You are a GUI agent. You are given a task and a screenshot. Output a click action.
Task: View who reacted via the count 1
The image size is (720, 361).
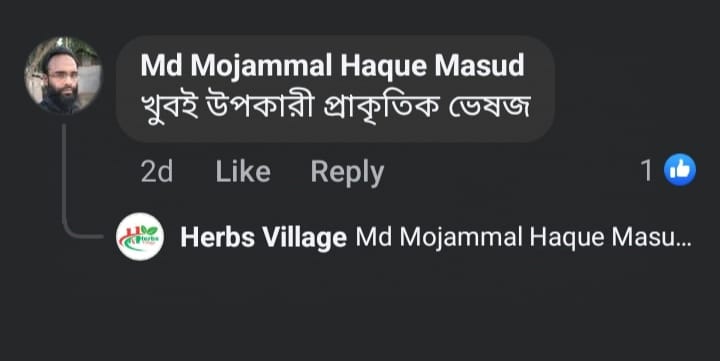pos(646,171)
